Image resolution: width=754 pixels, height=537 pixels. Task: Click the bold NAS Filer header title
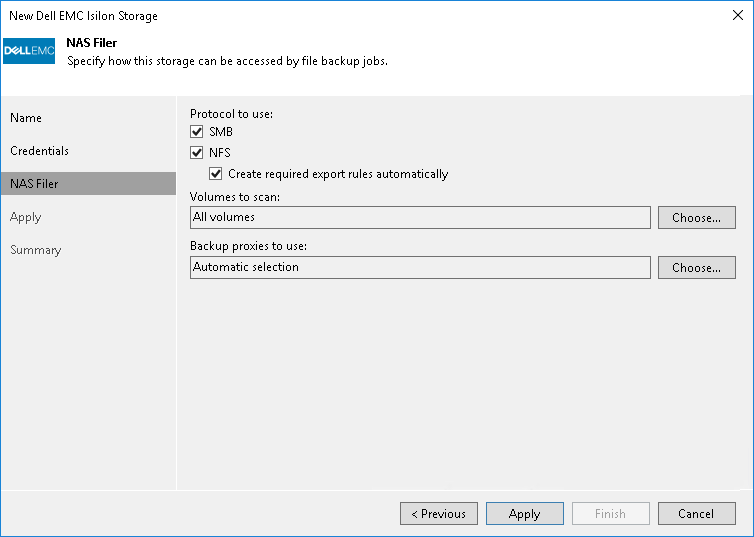point(90,43)
